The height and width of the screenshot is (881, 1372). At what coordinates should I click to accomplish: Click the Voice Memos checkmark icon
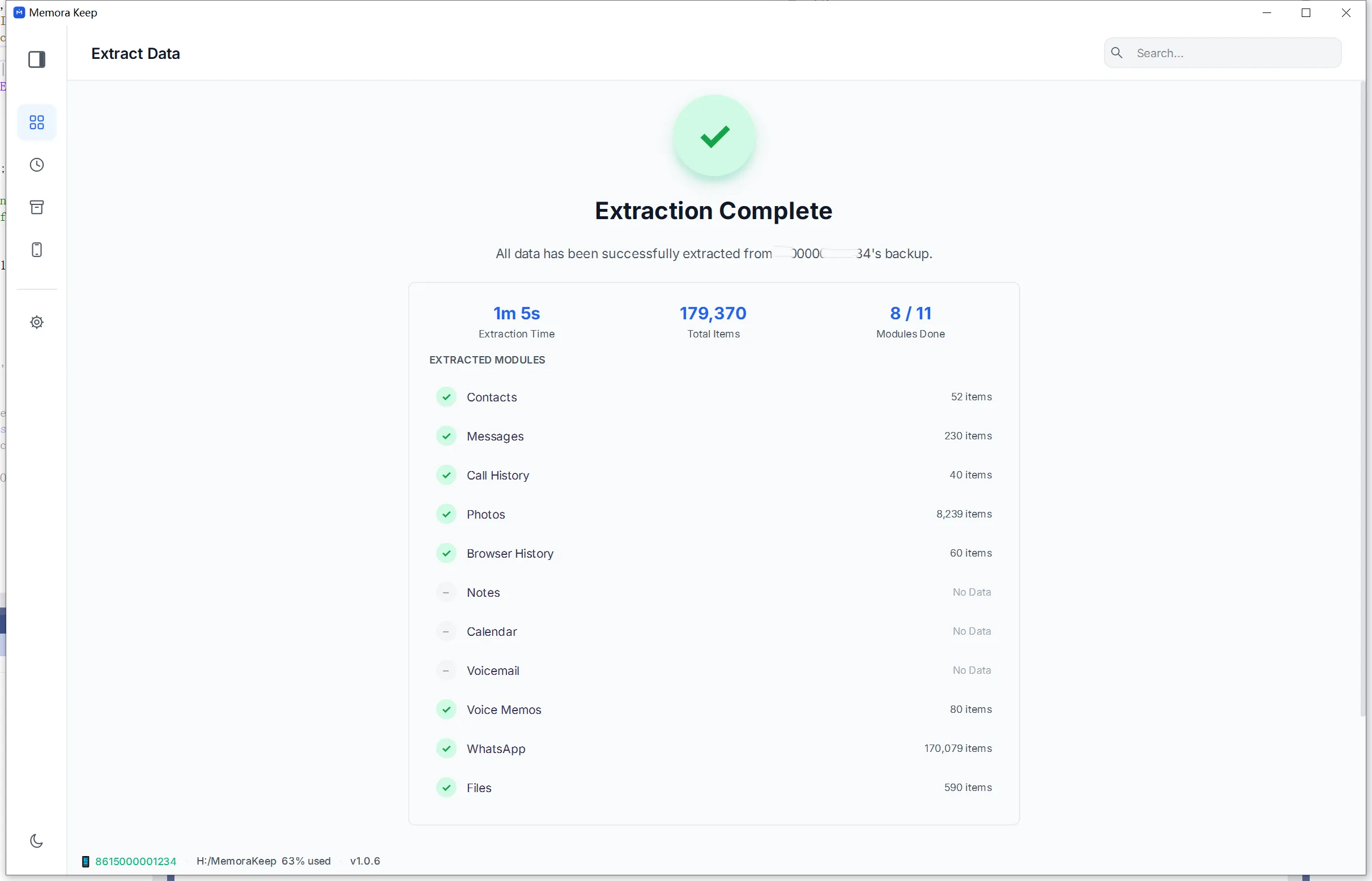pyautogui.click(x=446, y=709)
